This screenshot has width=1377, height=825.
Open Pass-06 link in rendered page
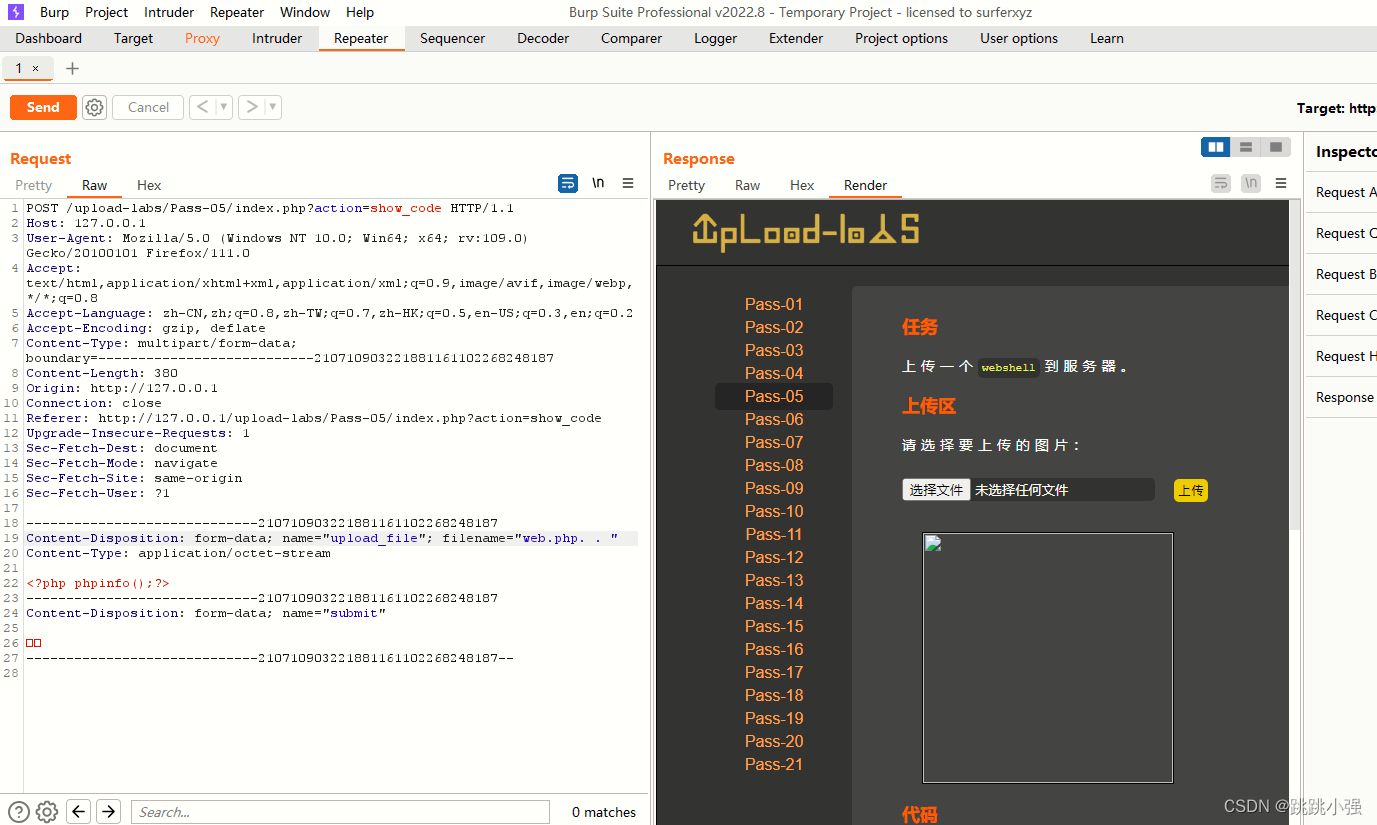point(774,419)
